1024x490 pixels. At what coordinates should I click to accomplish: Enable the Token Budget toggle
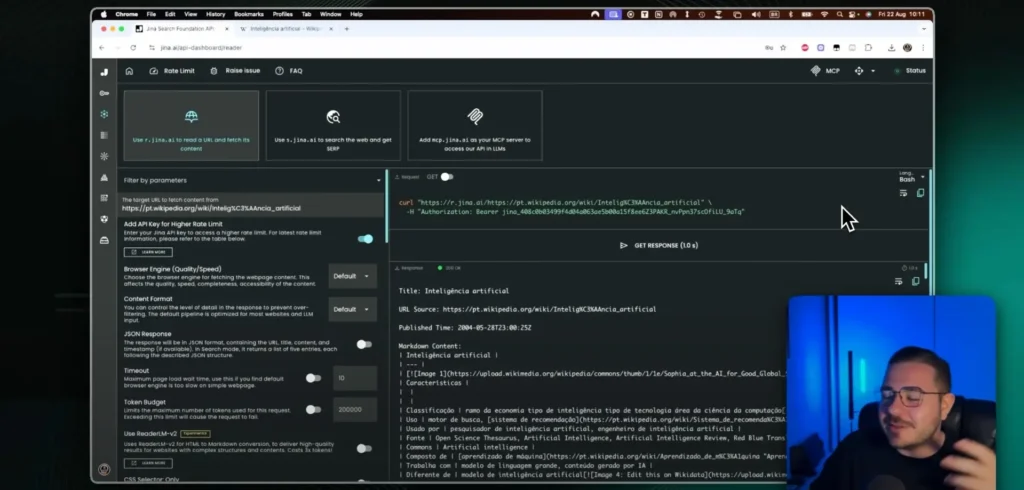click(313, 410)
